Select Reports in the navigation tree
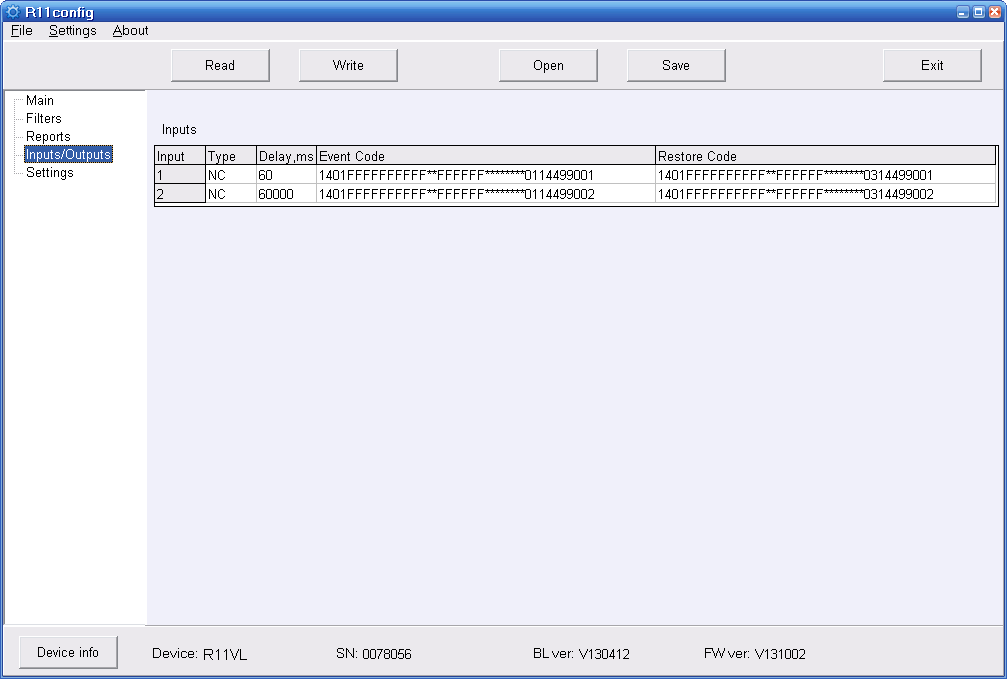 (48, 137)
